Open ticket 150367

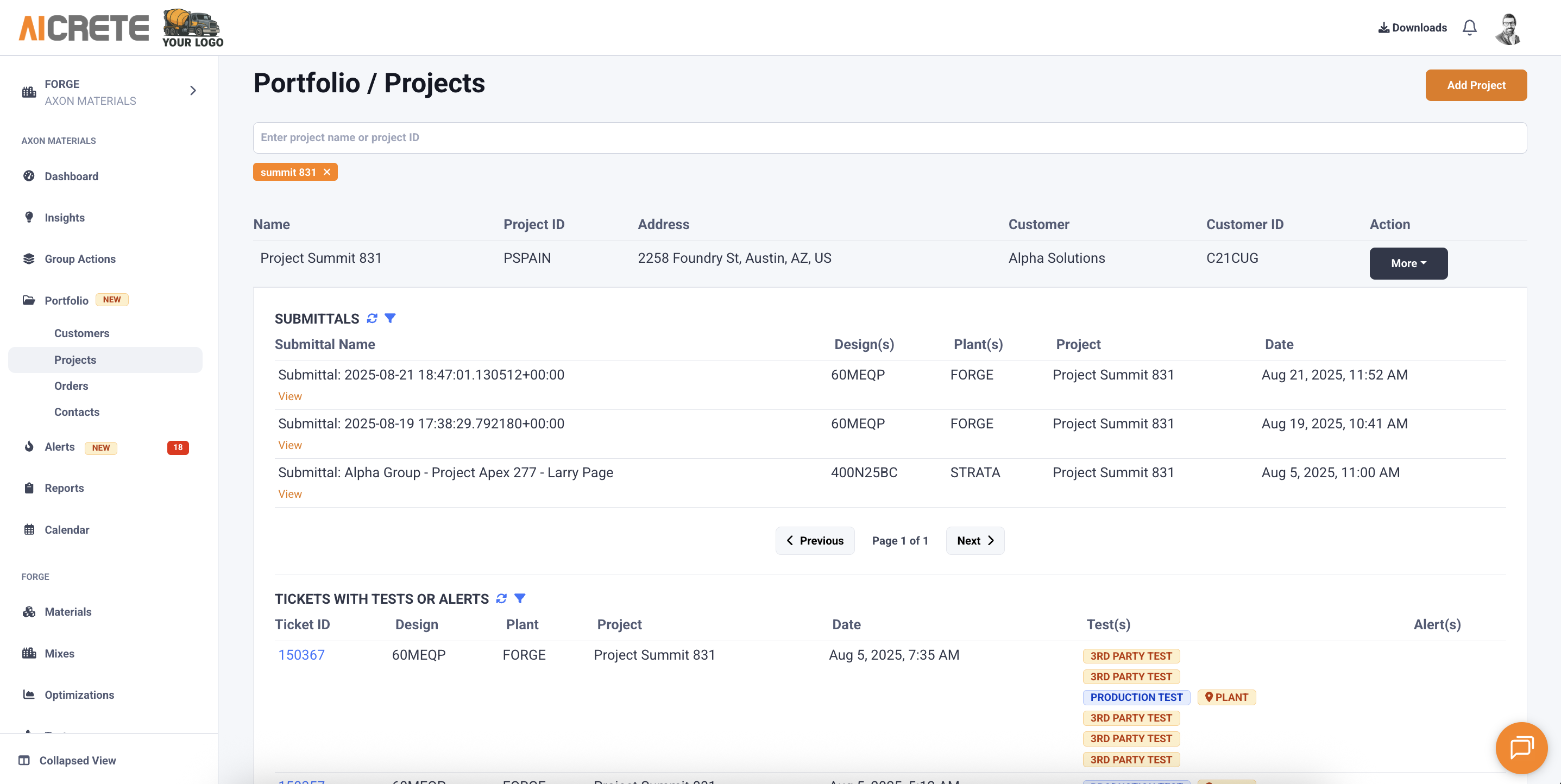pyautogui.click(x=301, y=655)
